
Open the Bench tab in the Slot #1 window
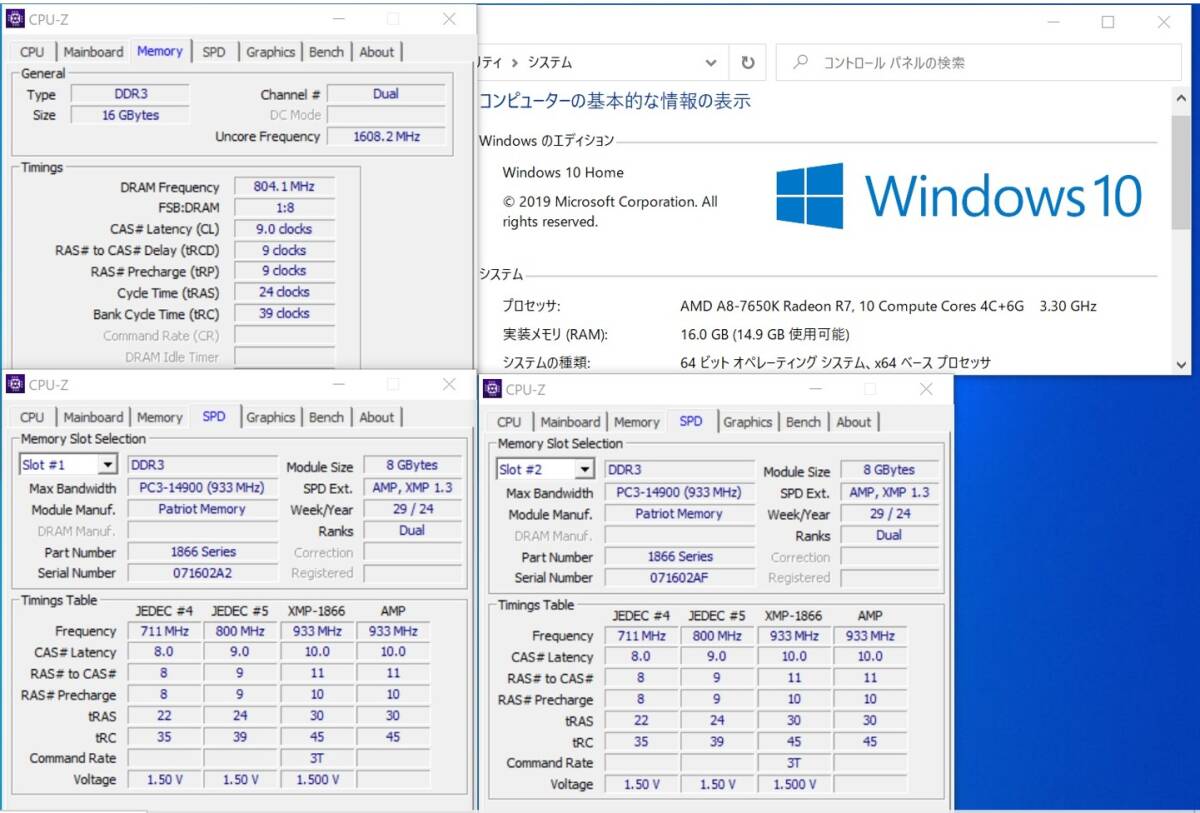tap(326, 417)
